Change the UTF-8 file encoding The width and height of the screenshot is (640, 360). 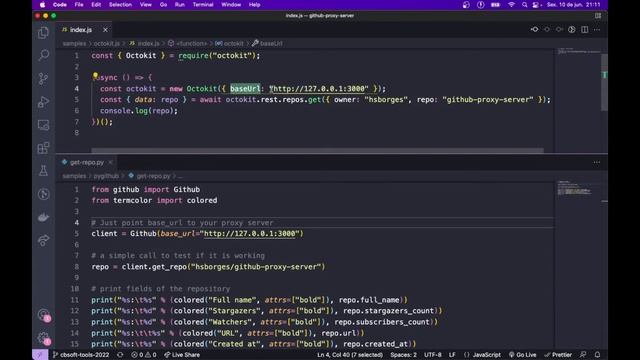click(x=433, y=355)
